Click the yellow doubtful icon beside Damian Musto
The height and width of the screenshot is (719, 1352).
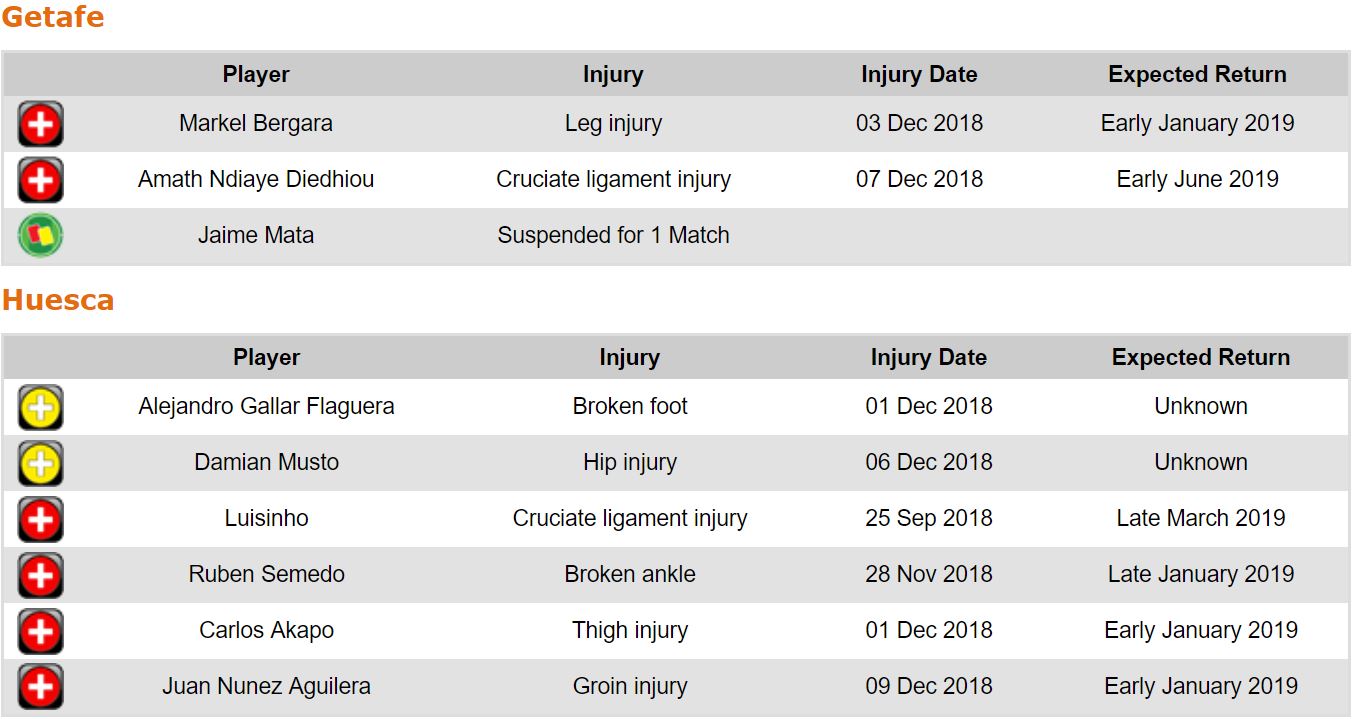[40, 464]
